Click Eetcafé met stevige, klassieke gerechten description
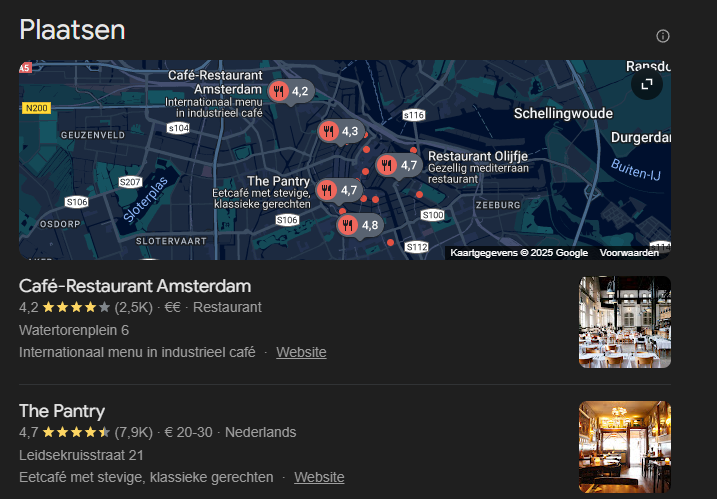The width and height of the screenshot is (717, 499). coord(146,477)
